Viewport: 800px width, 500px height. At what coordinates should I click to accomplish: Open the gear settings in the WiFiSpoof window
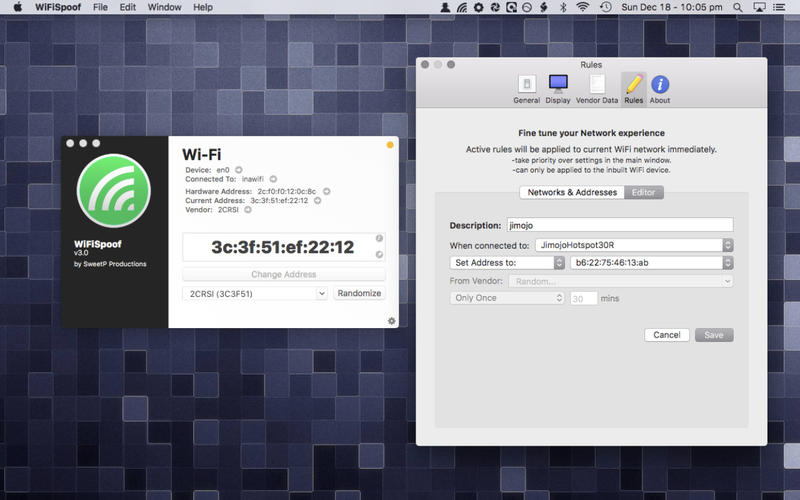click(391, 321)
